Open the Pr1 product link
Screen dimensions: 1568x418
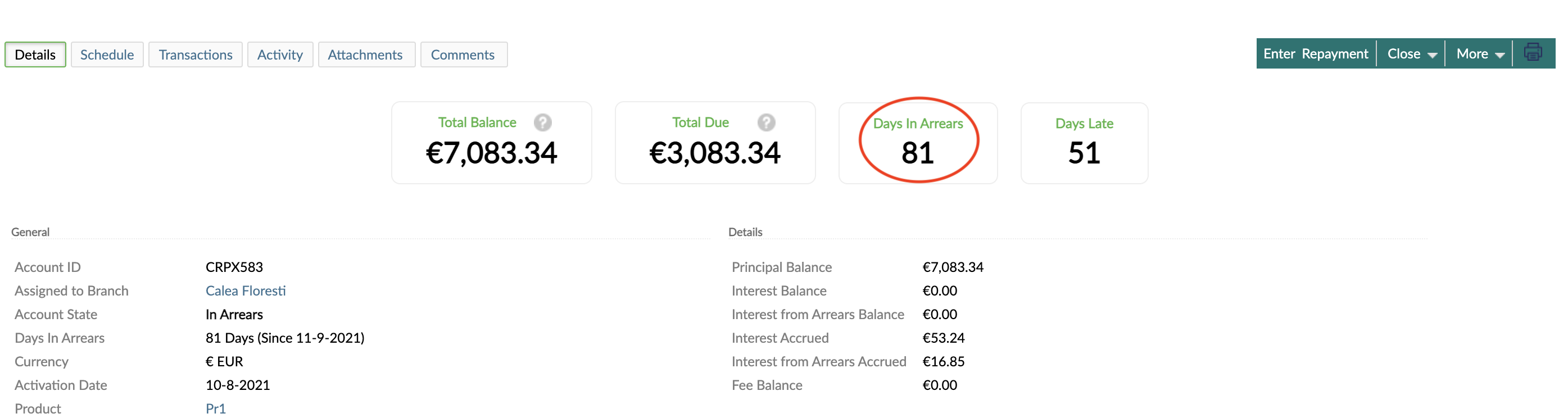[x=216, y=408]
